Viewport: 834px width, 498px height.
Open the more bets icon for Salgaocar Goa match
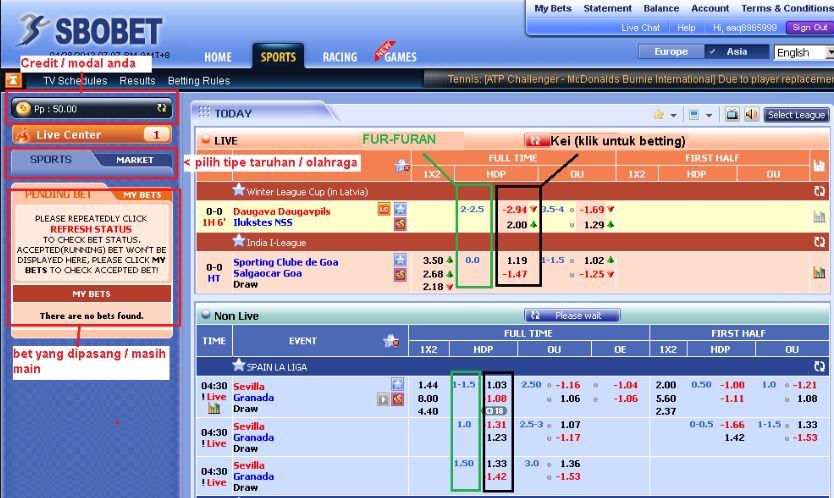click(400, 275)
